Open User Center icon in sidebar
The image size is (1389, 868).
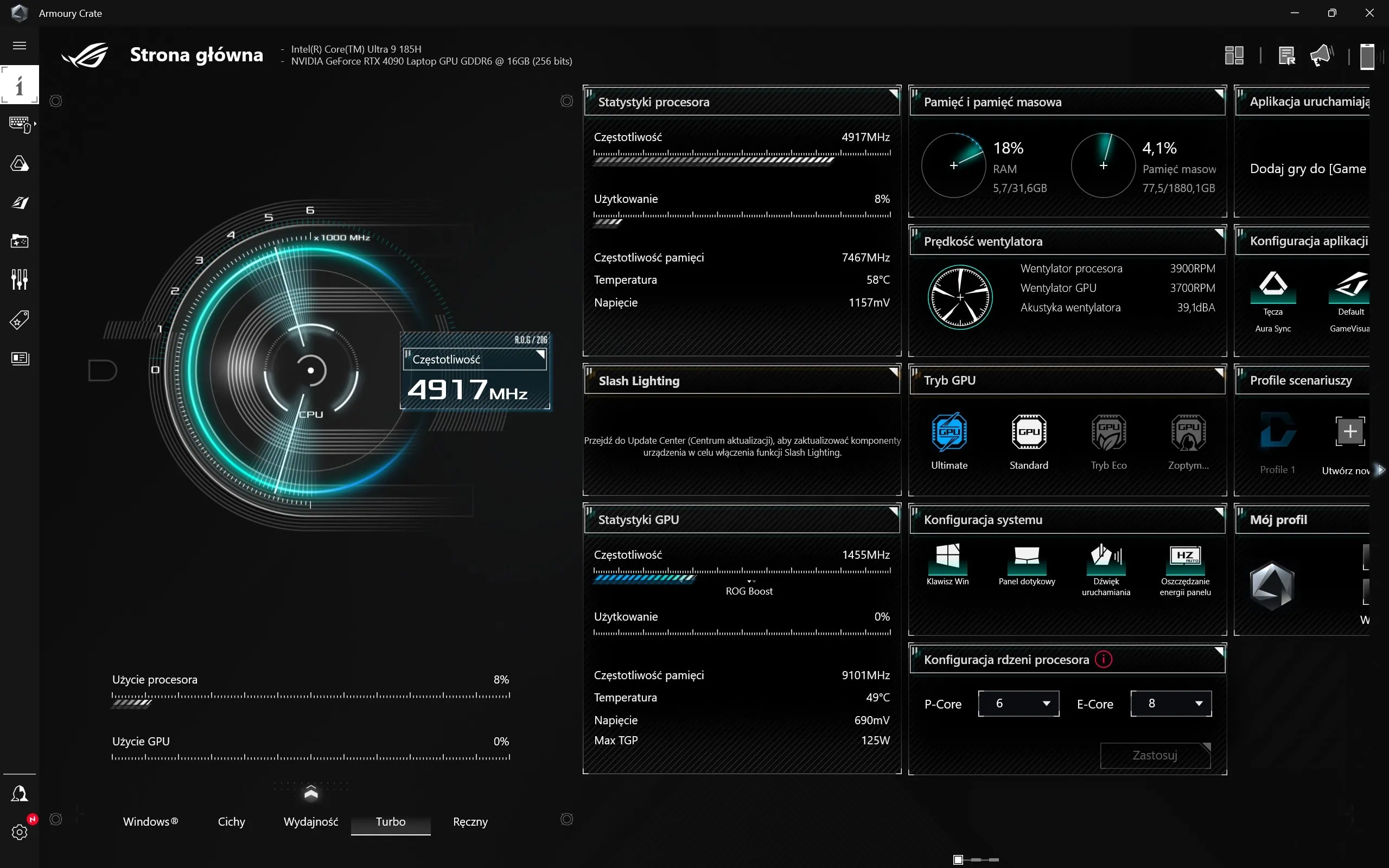coord(20,793)
